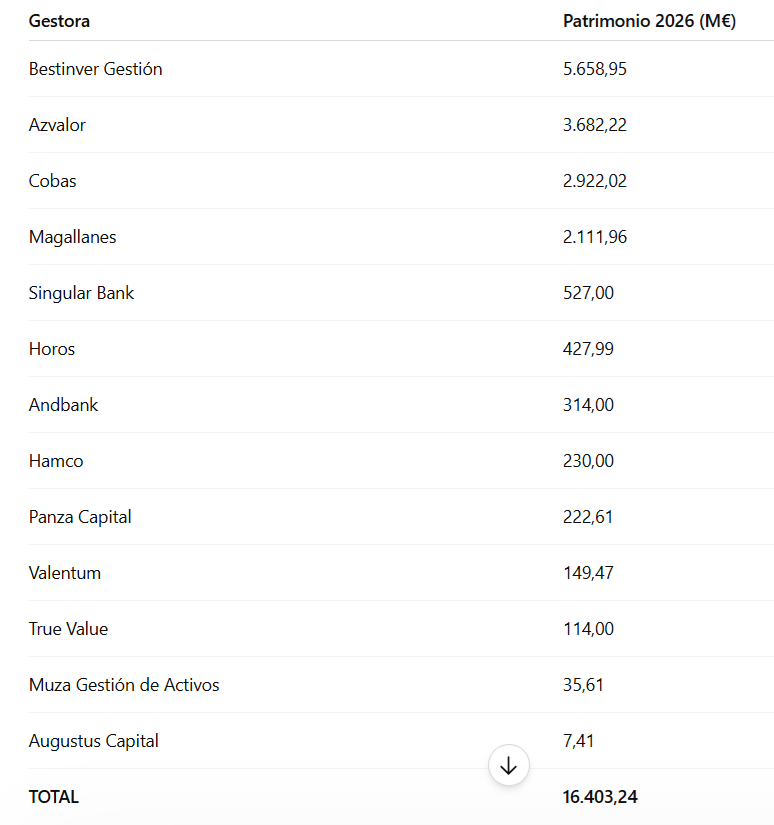Select the Andbank cell
This screenshot has width=774, height=825.
tap(63, 405)
